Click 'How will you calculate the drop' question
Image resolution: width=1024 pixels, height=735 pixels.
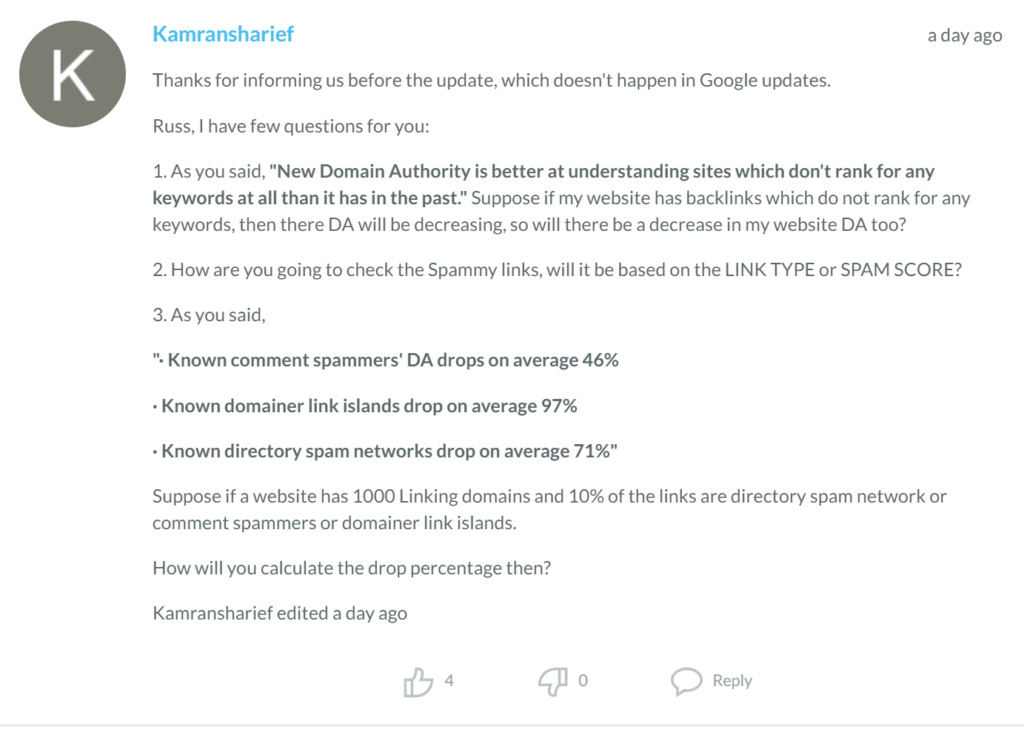coord(351,568)
